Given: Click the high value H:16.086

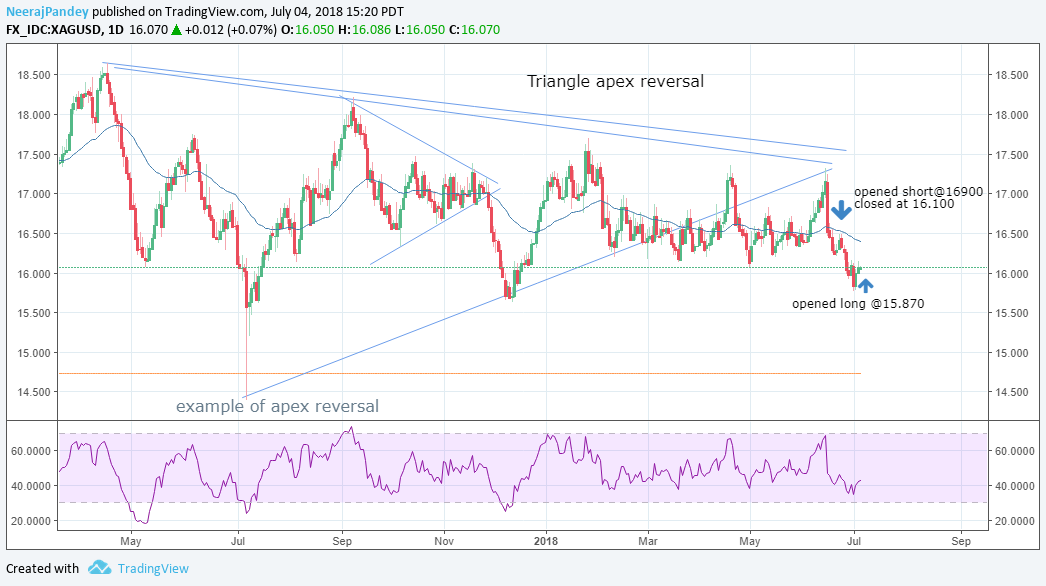Looking at the screenshot, I should pyautogui.click(x=364, y=29).
